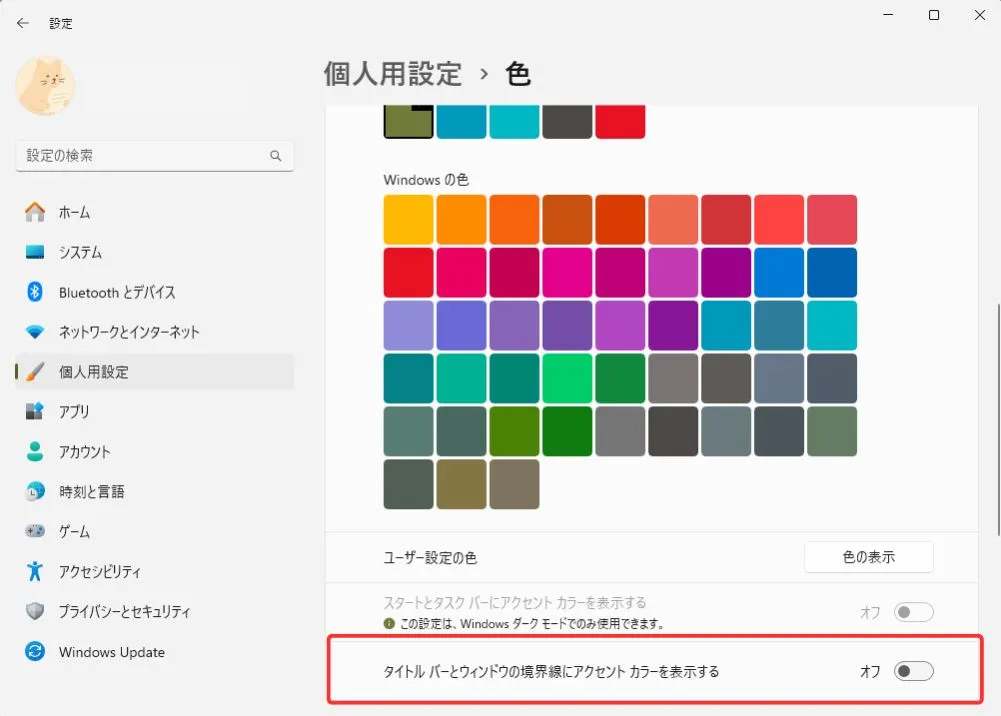Click the search magnifier icon
The height and width of the screenshot is (716, 1001).
pyautogui.click(x=275, y=156)
